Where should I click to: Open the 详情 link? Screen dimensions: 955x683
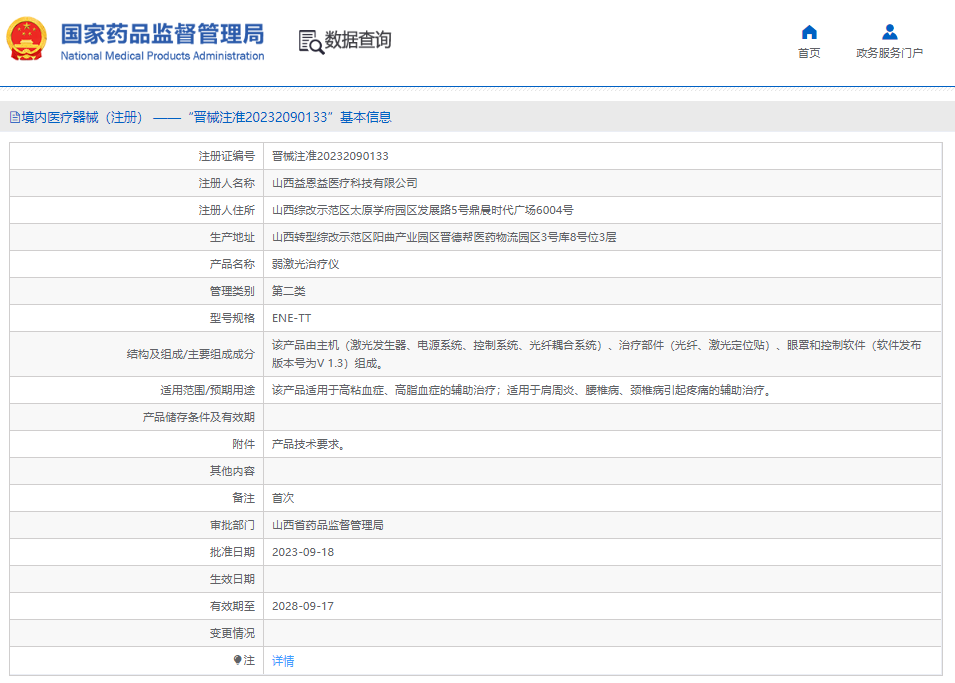point(283,660)
